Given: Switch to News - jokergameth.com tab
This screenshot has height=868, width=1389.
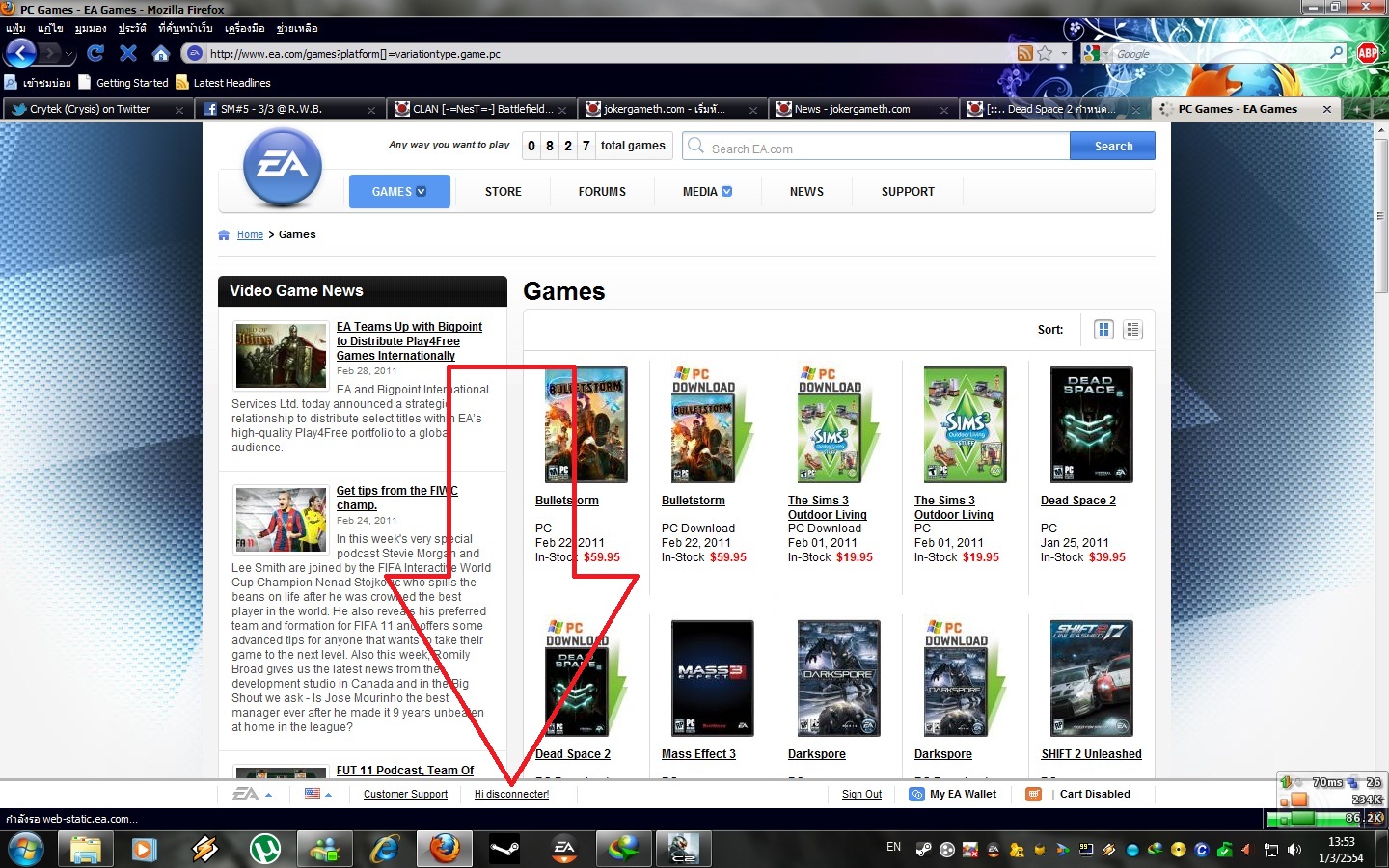Looking at the screenshot, I should click(864, 110).
